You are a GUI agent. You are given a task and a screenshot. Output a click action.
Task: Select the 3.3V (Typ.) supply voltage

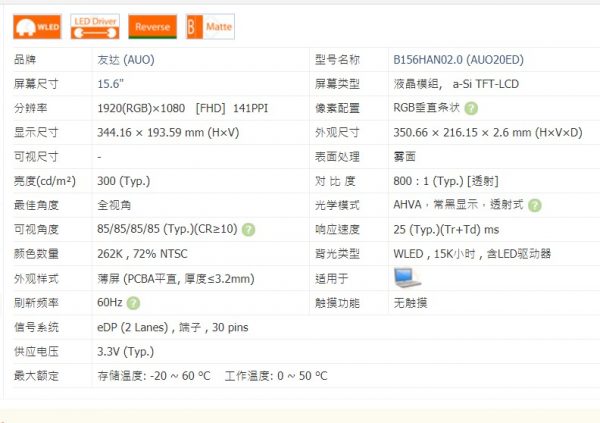[126, 351]
